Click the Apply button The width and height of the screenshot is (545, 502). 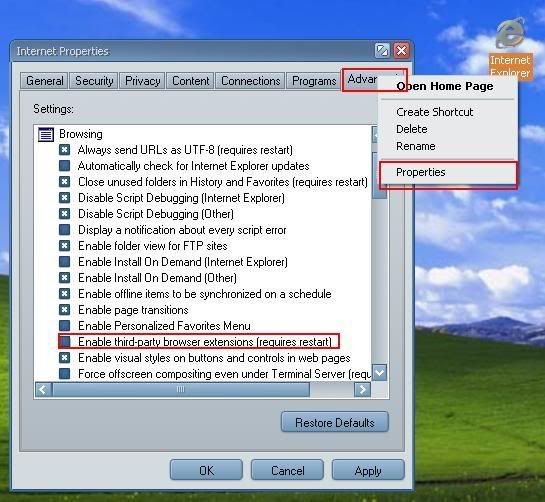pyautogui.click(x=368, y=470)
